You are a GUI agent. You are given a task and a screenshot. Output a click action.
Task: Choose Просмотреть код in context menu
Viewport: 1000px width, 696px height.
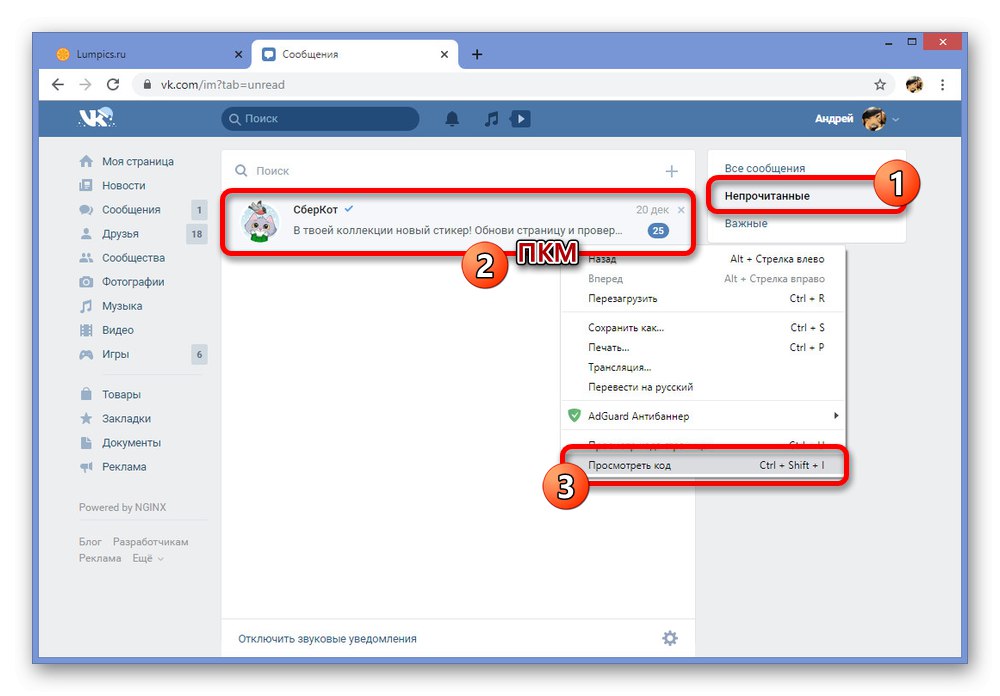click(703, 465)
